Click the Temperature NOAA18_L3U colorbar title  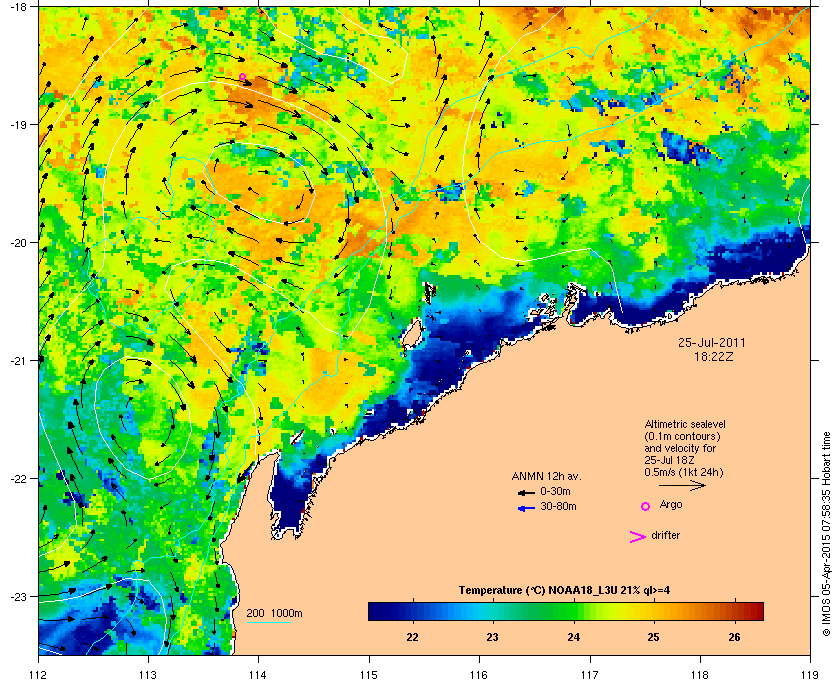point(564,591)
